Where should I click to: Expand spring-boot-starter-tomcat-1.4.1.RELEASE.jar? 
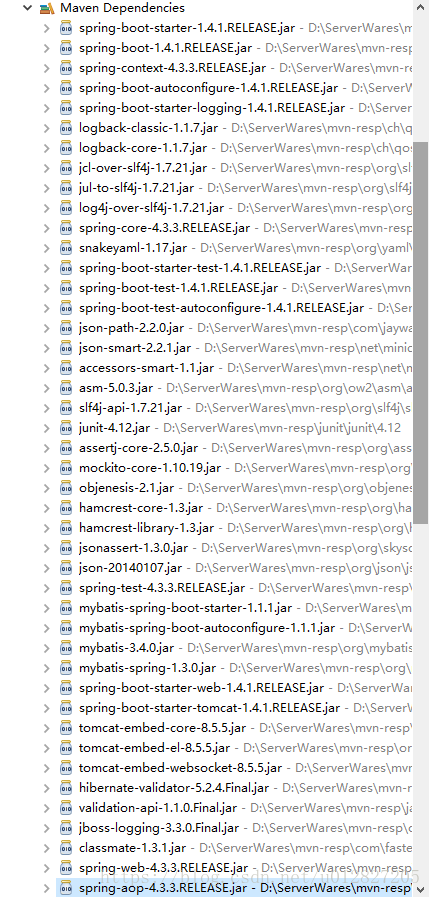[x=46, y=708]
